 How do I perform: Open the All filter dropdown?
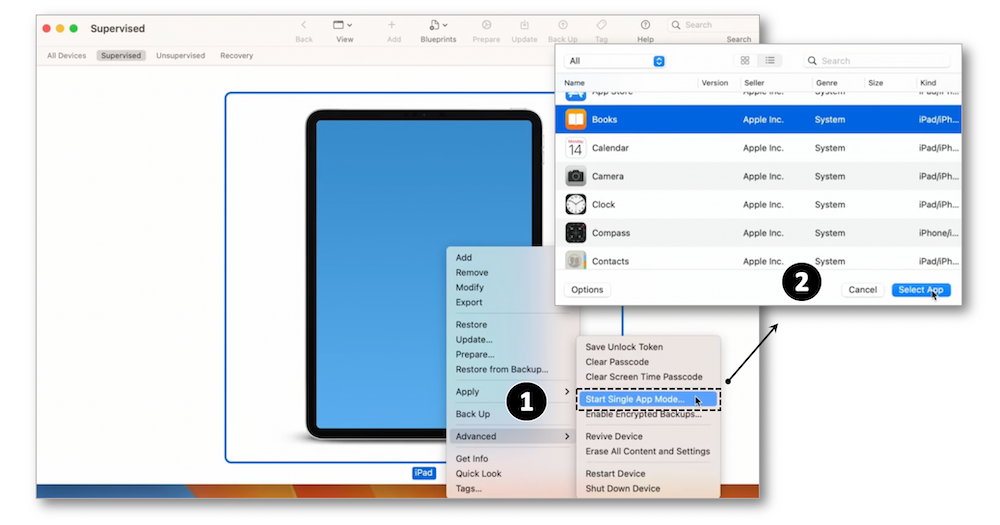coord(615,61)
